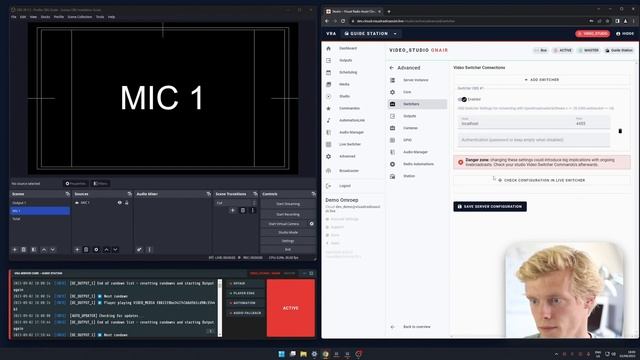Screen dimensions: 640x360
Task: Open the OBS Profile menu
Action: [x=59, y=17]
